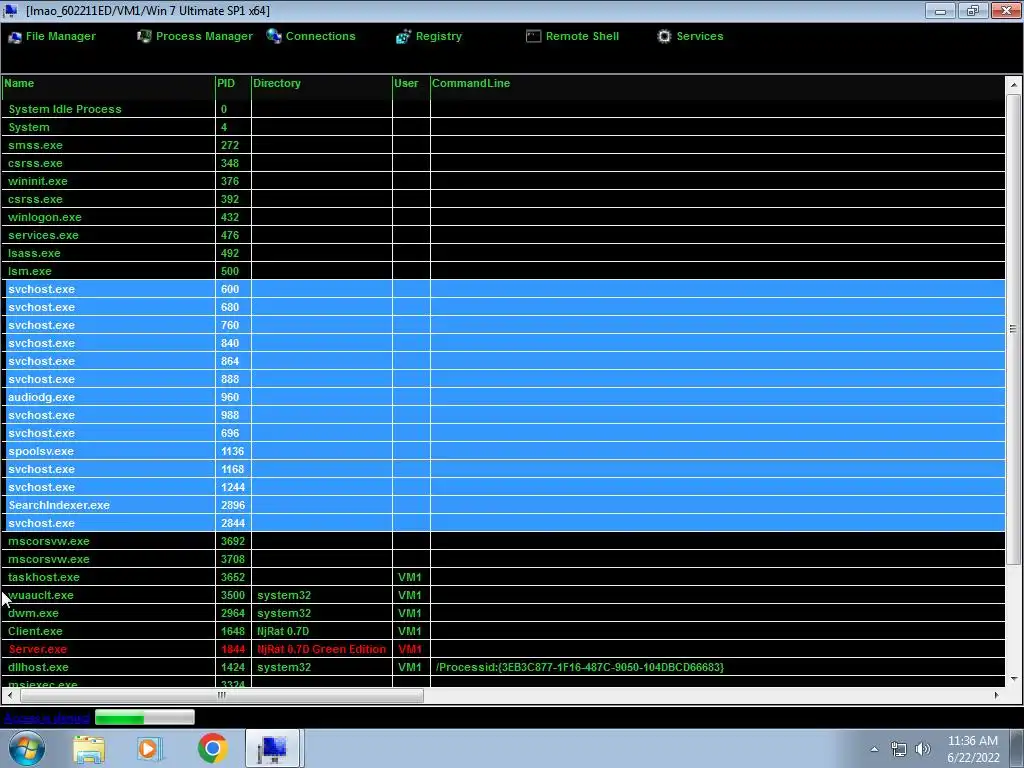The width and height of the screenshot is (1024, 768).
Task: Select the winlogon.exe process row
Action: (503, 217)
